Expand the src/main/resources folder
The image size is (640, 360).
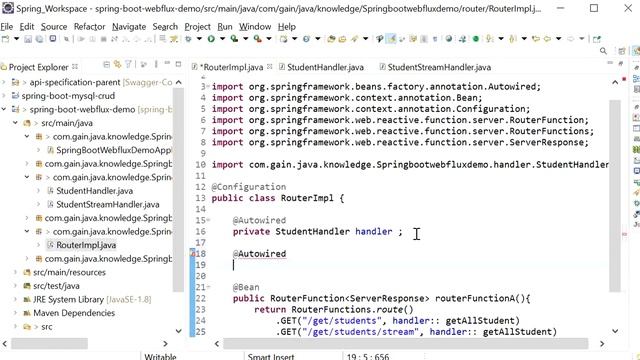(x=15, y=272)
